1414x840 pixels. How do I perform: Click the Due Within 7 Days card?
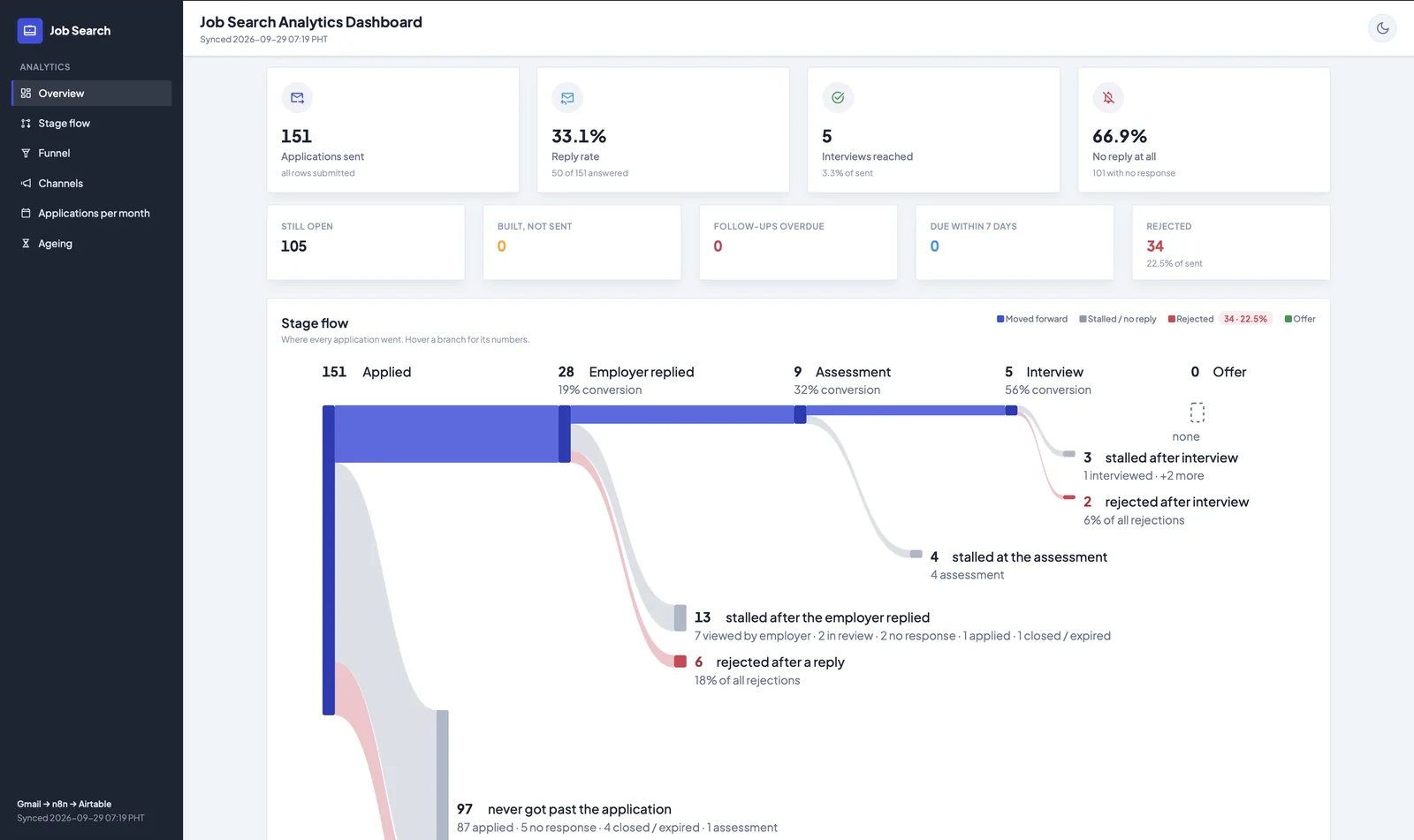[x=1015, y=243]
